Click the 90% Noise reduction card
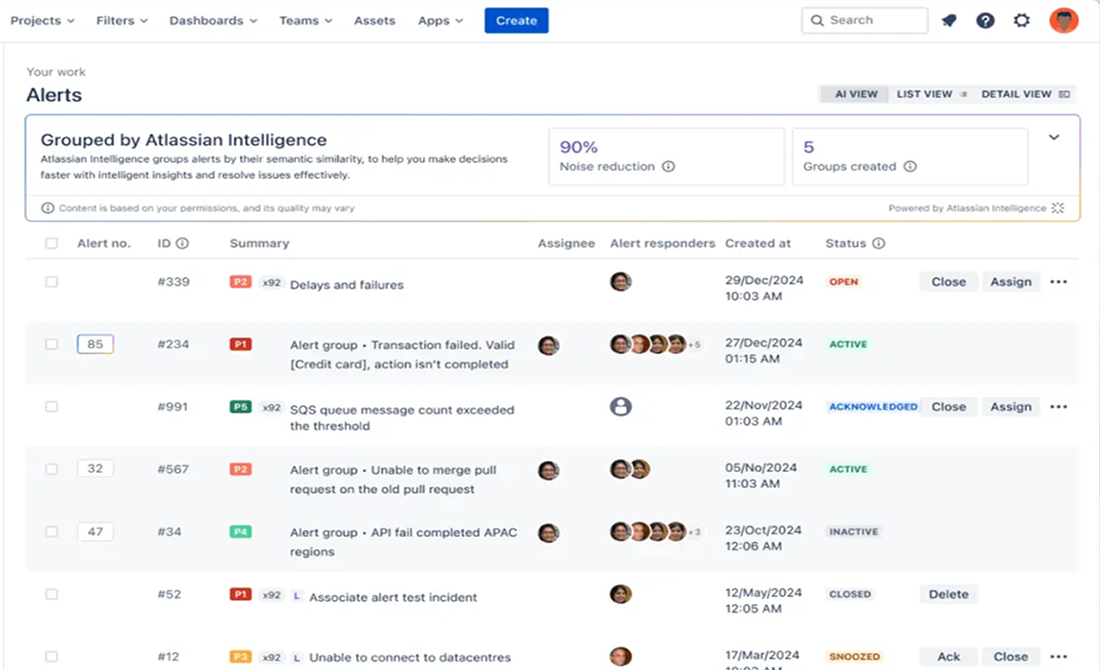 666,157
